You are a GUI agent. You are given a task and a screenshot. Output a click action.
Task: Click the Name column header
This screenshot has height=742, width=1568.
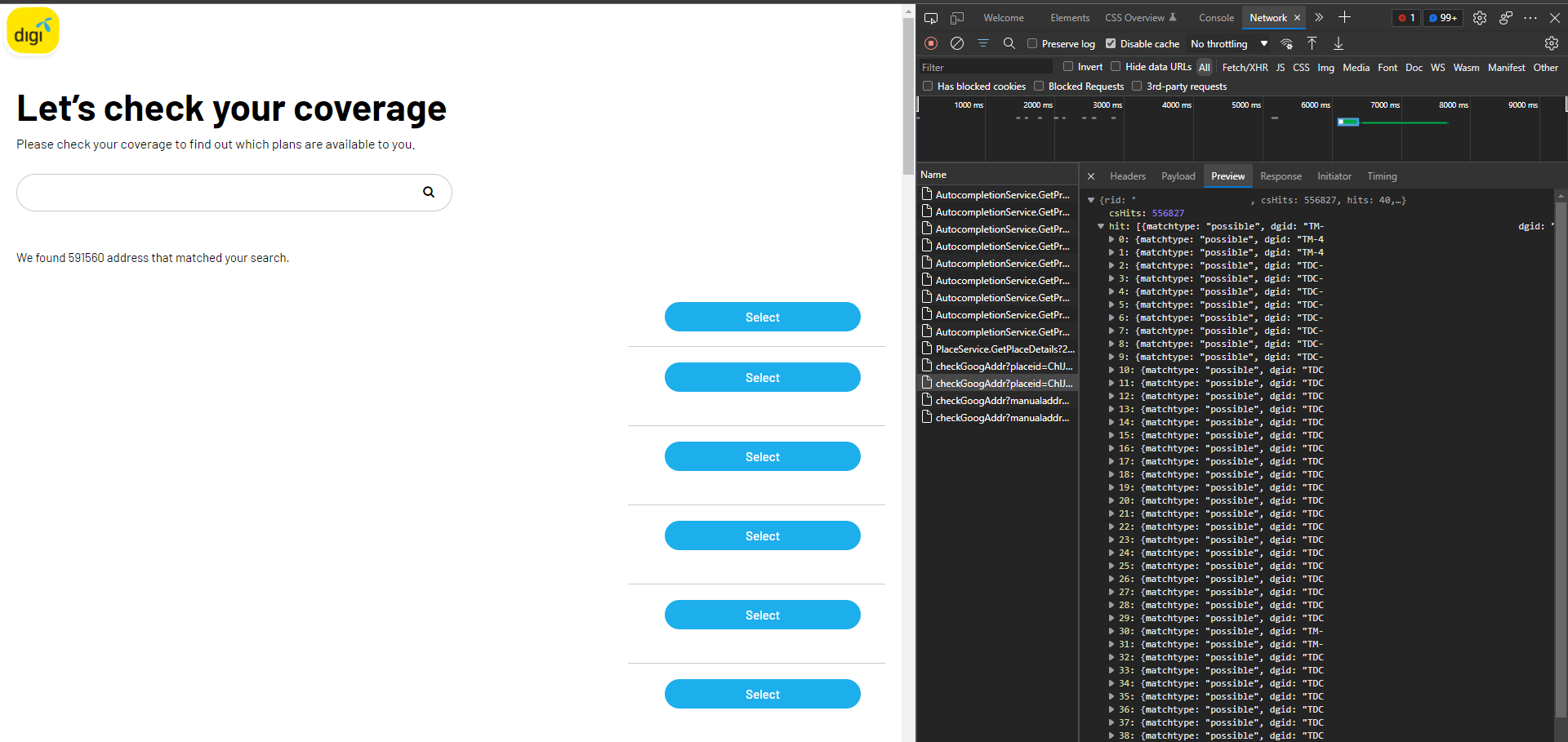coord(997,175)
